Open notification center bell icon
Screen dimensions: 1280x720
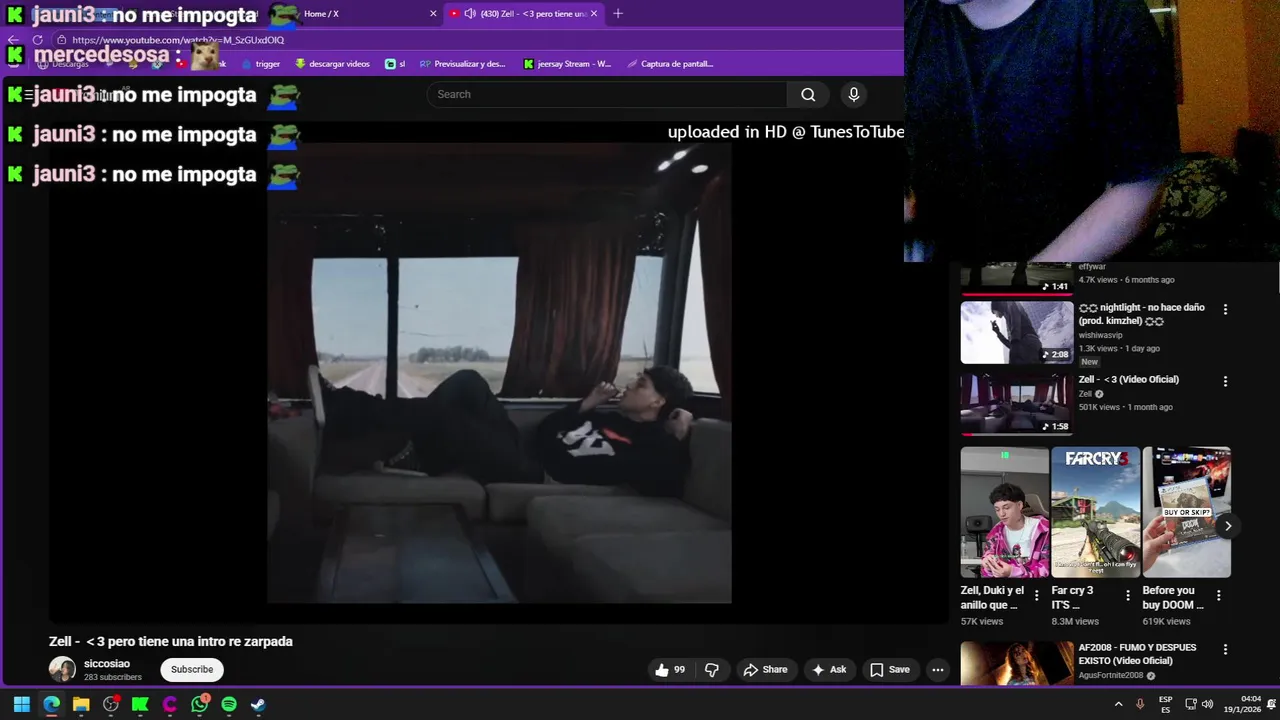pyautogui.click(x=1271, y=704)
